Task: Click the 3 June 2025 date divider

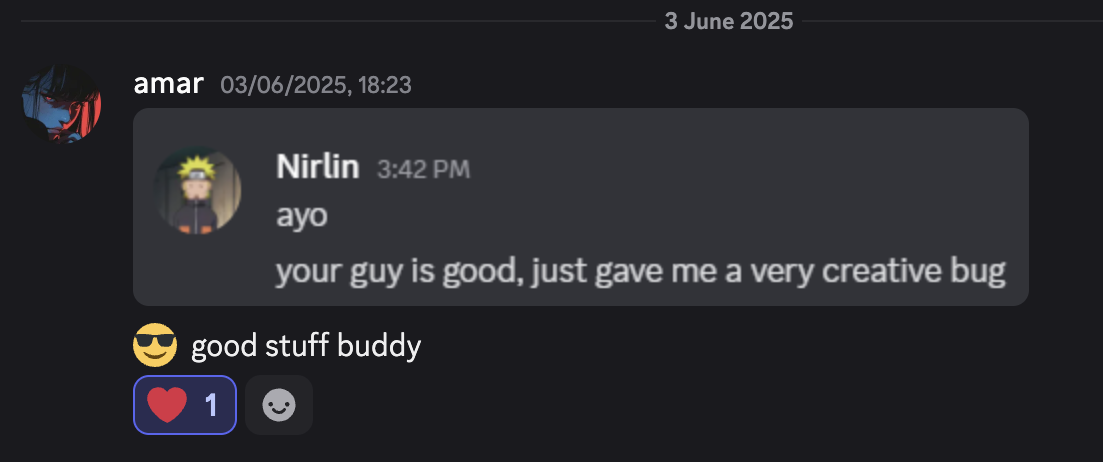Action: tap(729, 22)
